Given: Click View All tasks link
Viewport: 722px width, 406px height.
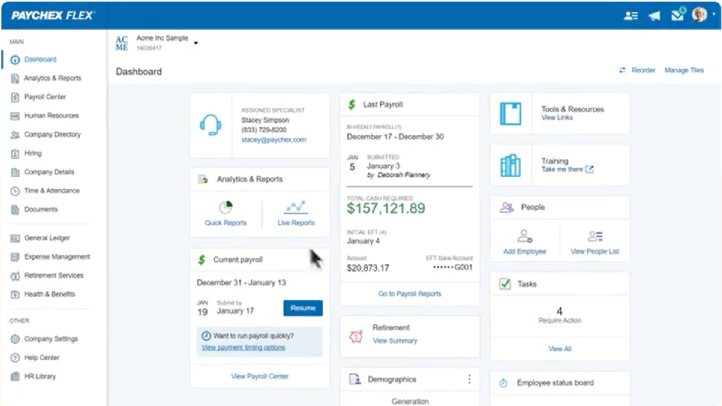Looking at the screenshot, I should 559,349.
